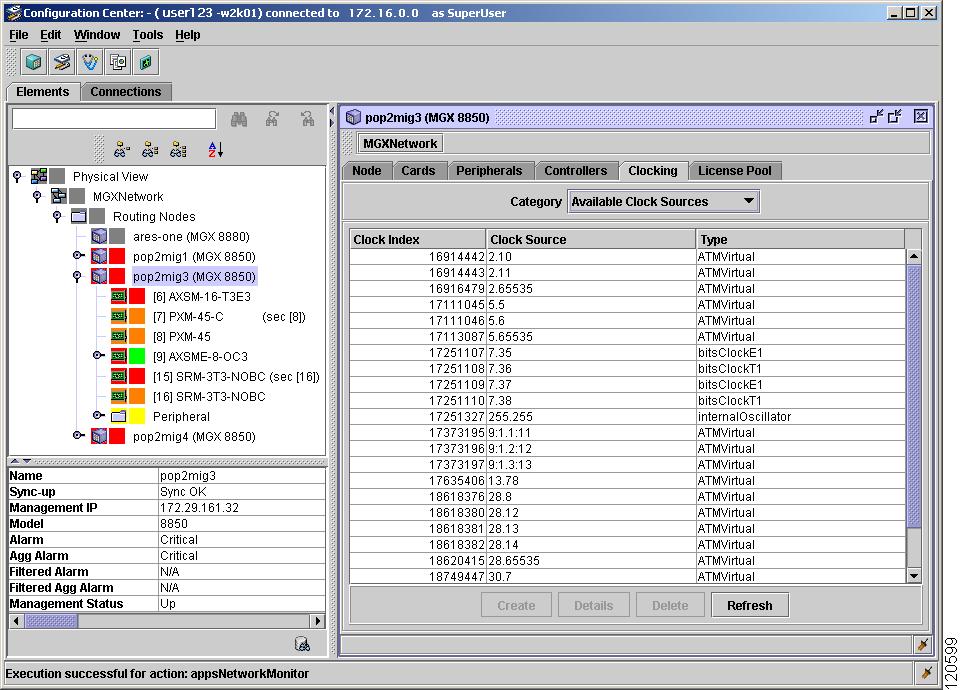962x690 pixels.
Task: Click the AXSM-16-T3E3 card icon
Action: (119, 296)
